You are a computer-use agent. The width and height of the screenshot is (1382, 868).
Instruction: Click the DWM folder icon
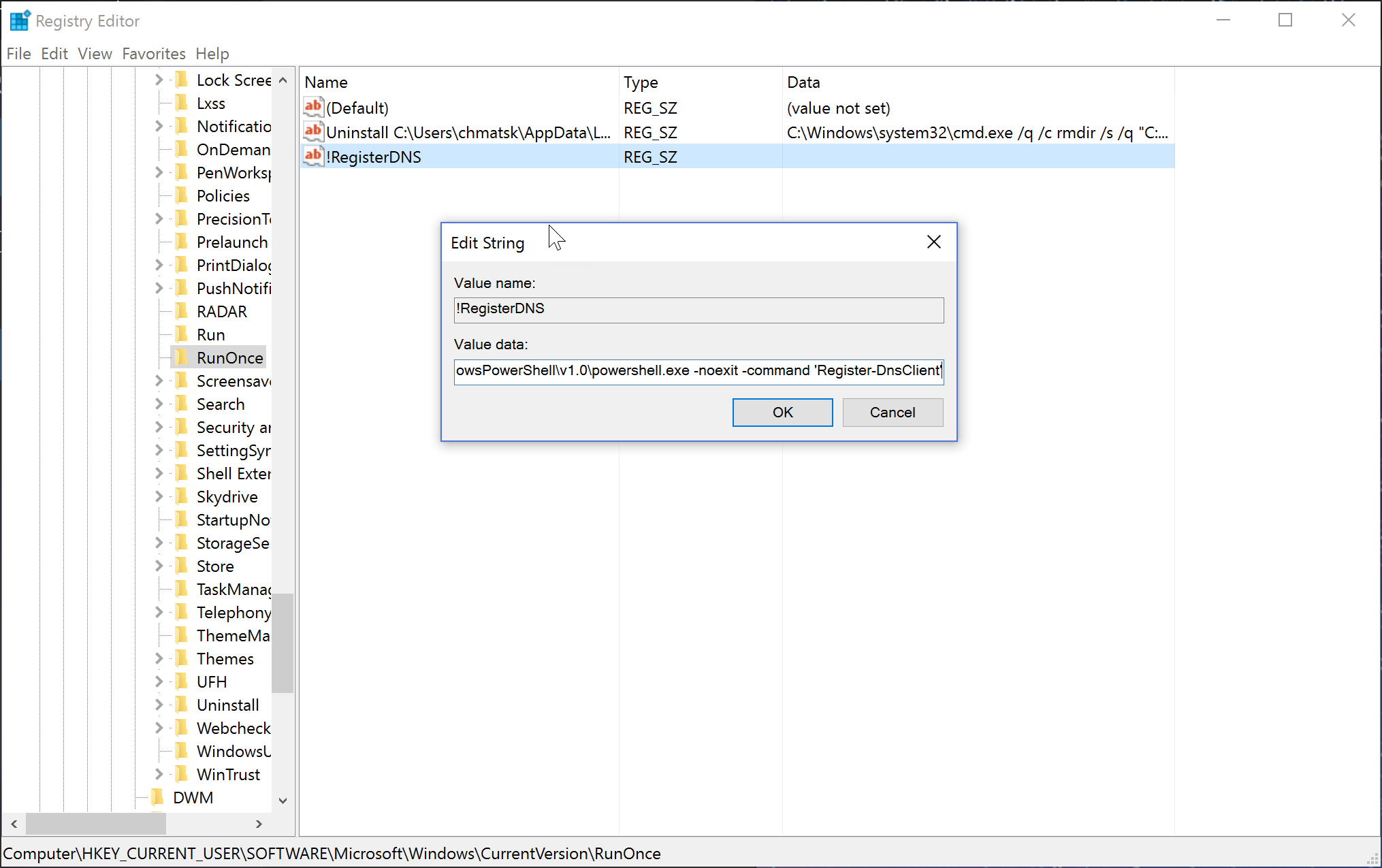157,797
